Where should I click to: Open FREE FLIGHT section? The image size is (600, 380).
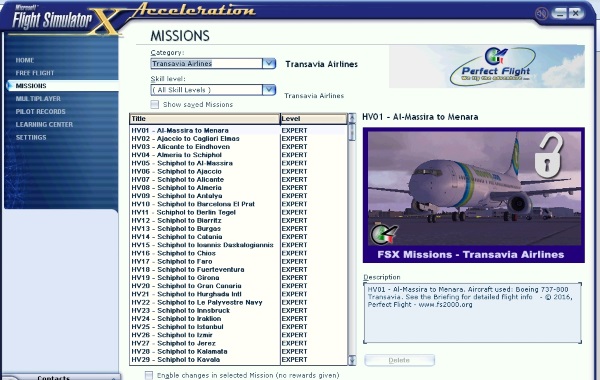tap(35, 73)
